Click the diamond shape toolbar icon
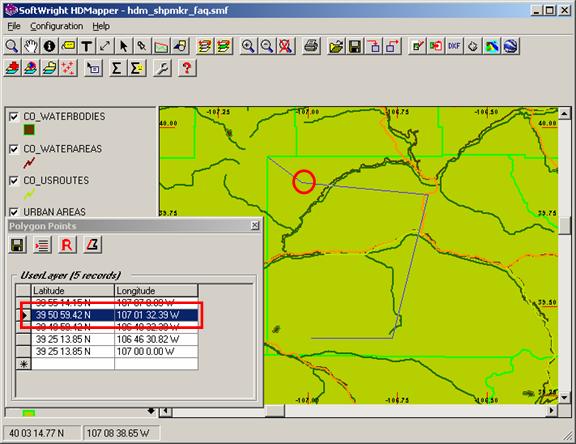576x444 pixels. (473, 46)
